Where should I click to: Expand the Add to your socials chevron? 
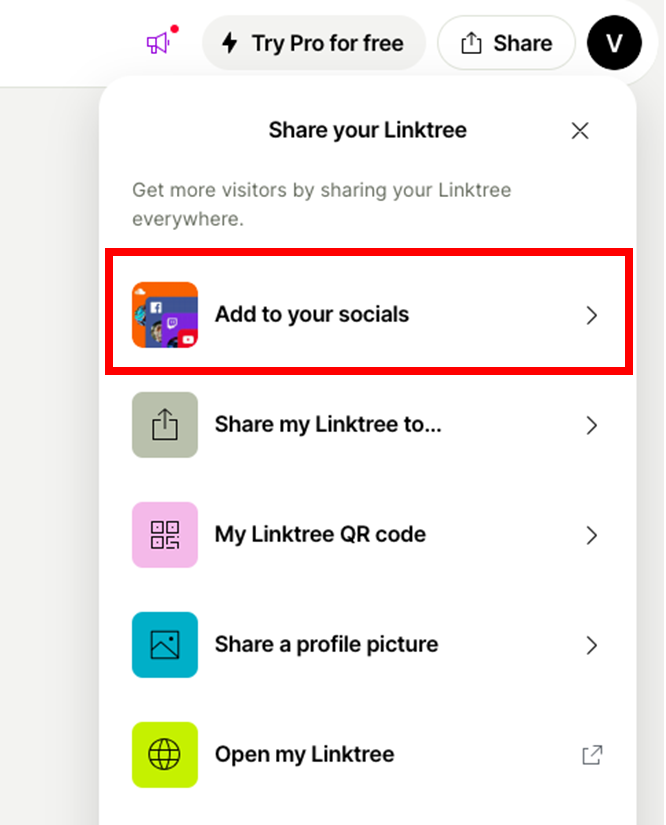[592, 315]
